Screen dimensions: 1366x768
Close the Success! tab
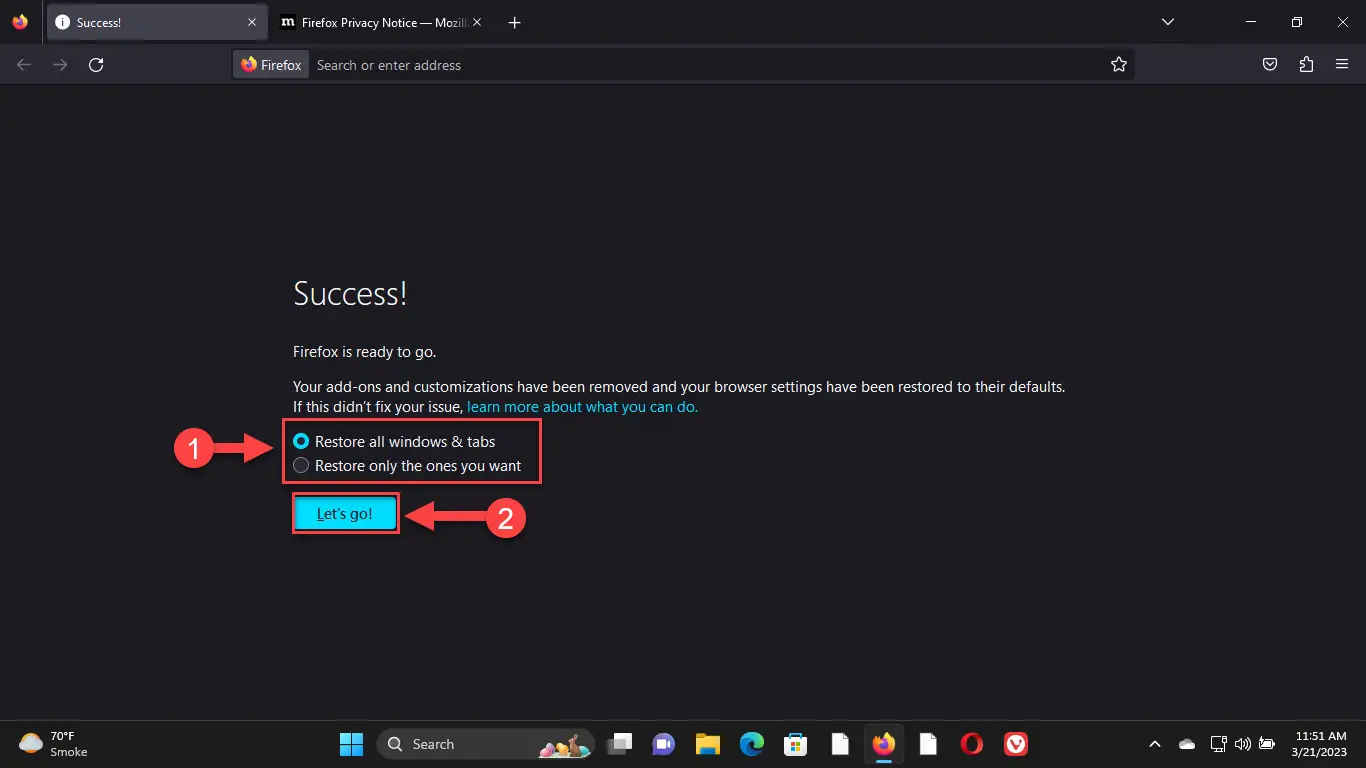click(251, 22)
